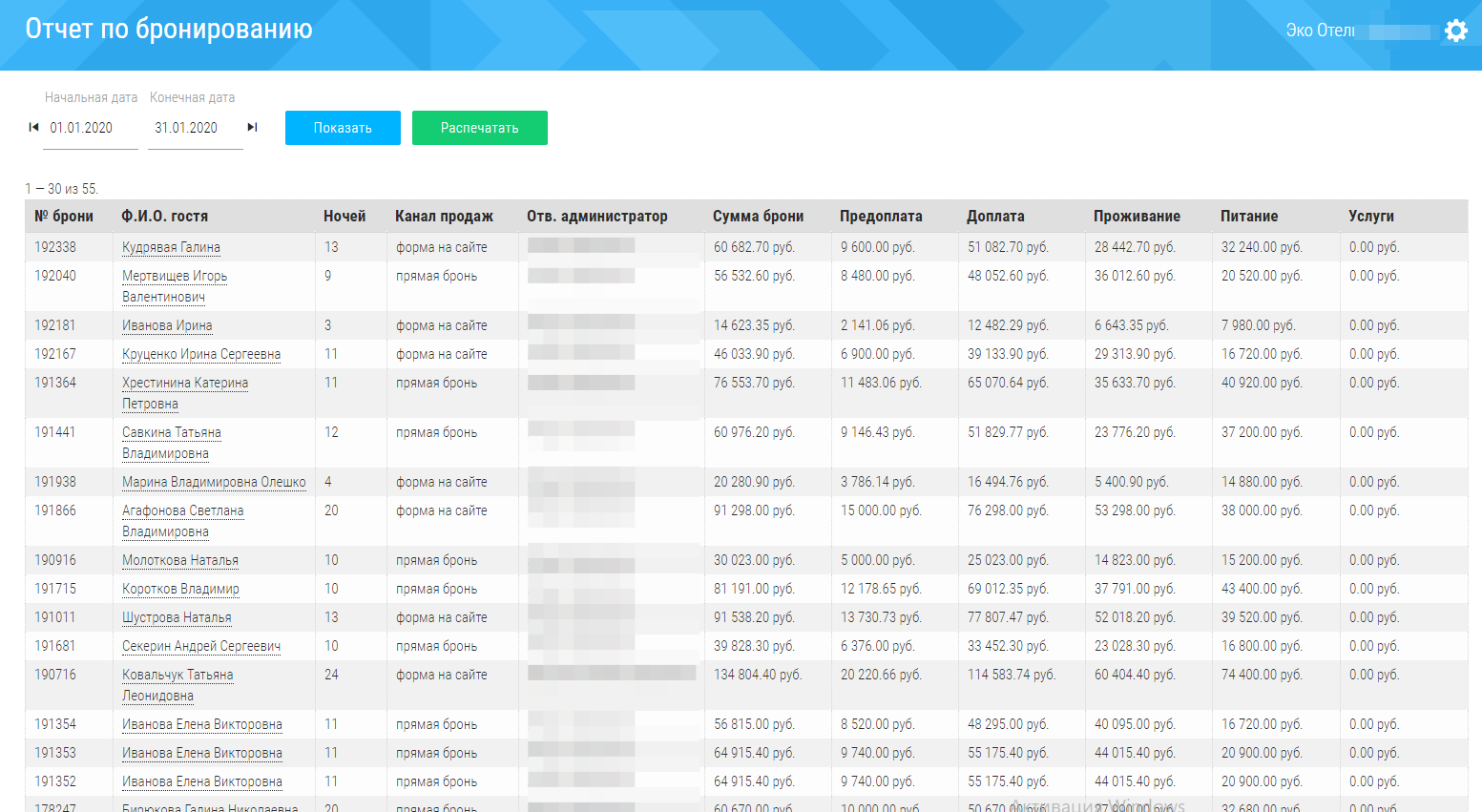This screenshot has height=812, width=1482.
Task: Select booking number 192181
Action: point(55,325)
